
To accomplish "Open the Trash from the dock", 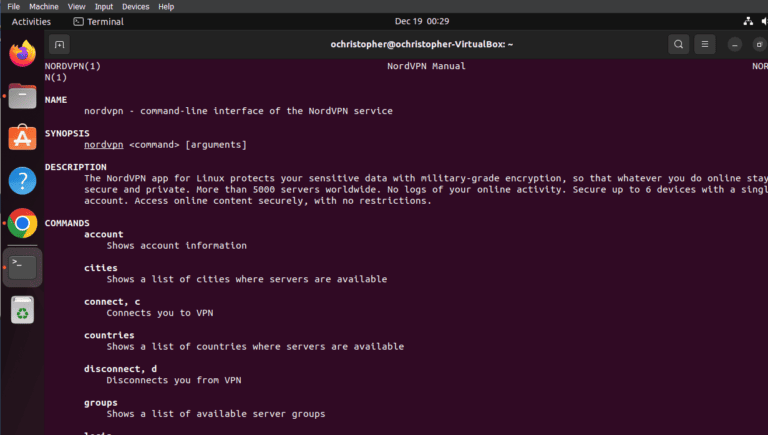I will point(22,310).
